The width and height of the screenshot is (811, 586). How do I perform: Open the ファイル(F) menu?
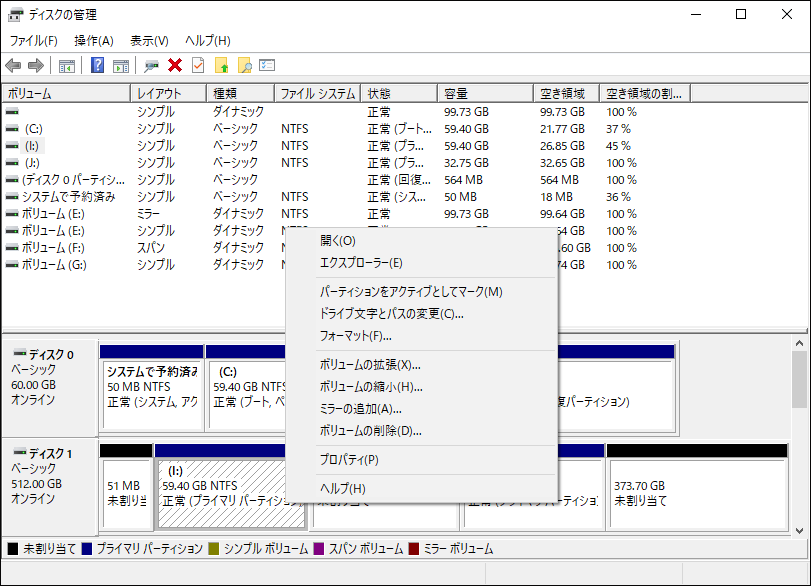tap(34, 40)
